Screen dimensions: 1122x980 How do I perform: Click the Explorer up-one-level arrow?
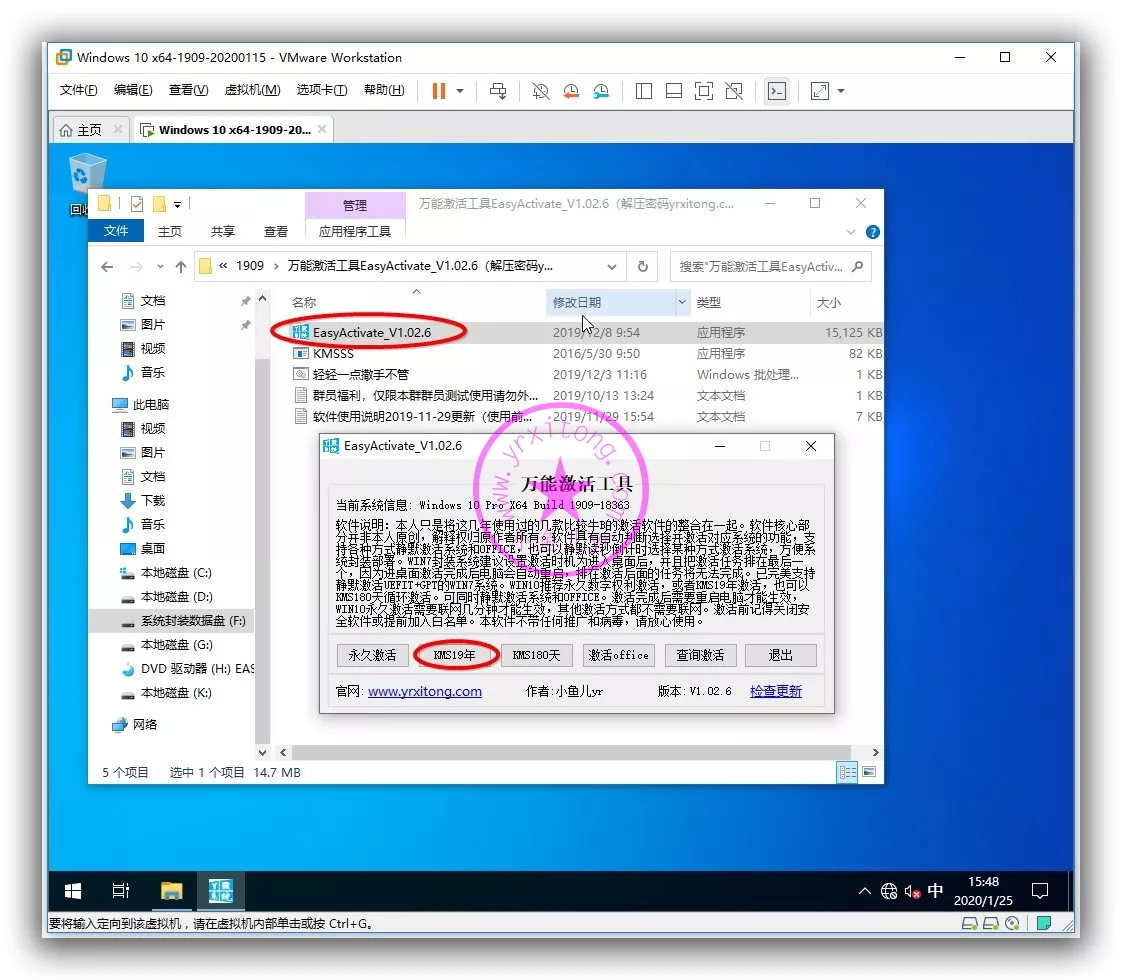pyautogui.click(x=181, y=267)
